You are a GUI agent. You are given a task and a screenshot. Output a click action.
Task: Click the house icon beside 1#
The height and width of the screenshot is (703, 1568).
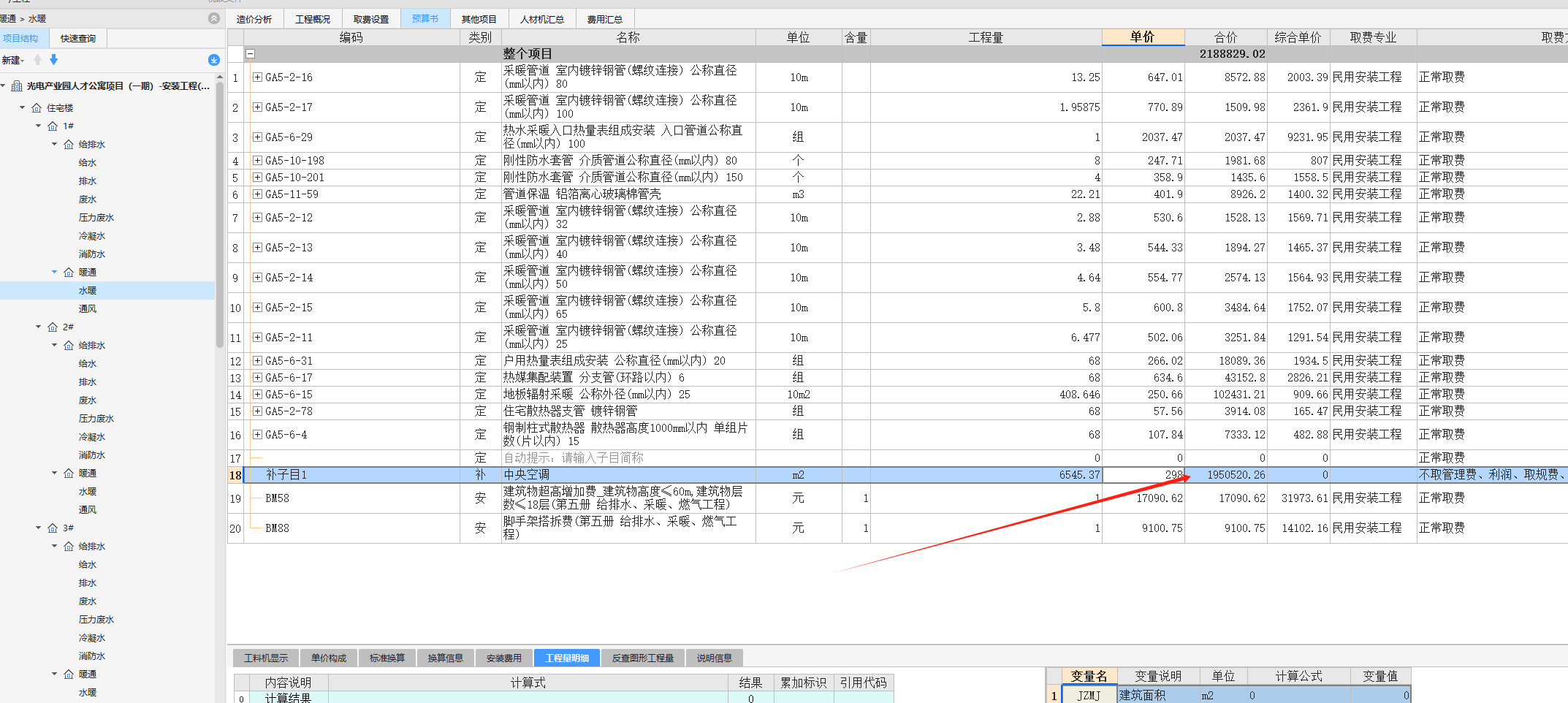coord(53,126)
